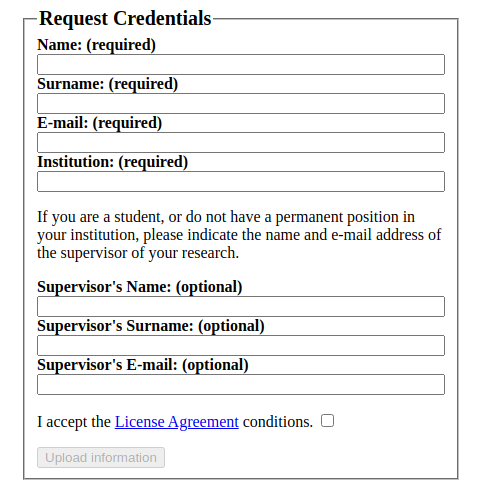Click the 'Request Credentials' heading
This screenshot has height=487, width=479.
tap(125, 18)
